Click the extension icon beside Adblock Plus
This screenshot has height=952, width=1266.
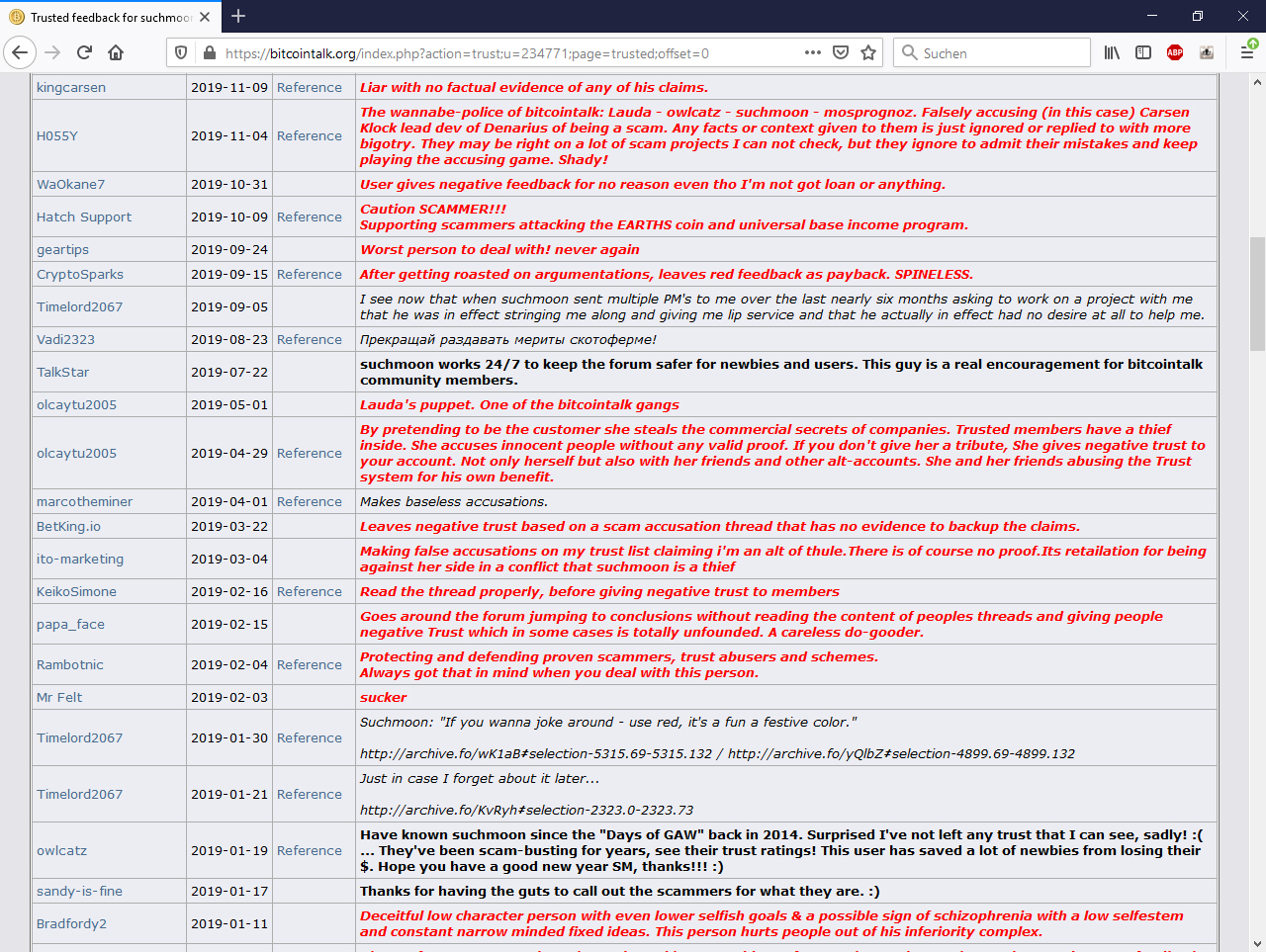tap(1207, 52)
